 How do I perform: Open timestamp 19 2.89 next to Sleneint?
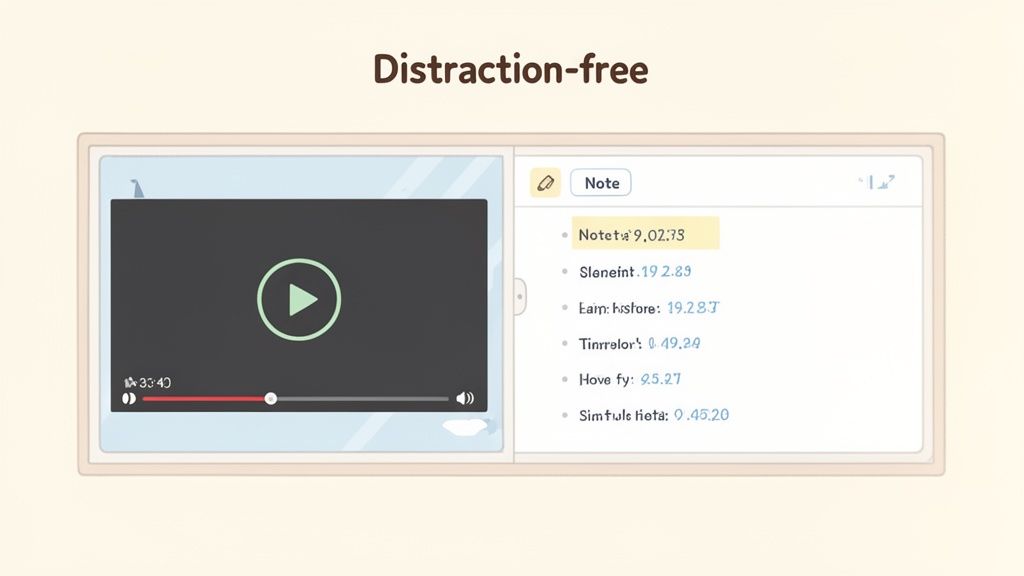coord(665,272)
